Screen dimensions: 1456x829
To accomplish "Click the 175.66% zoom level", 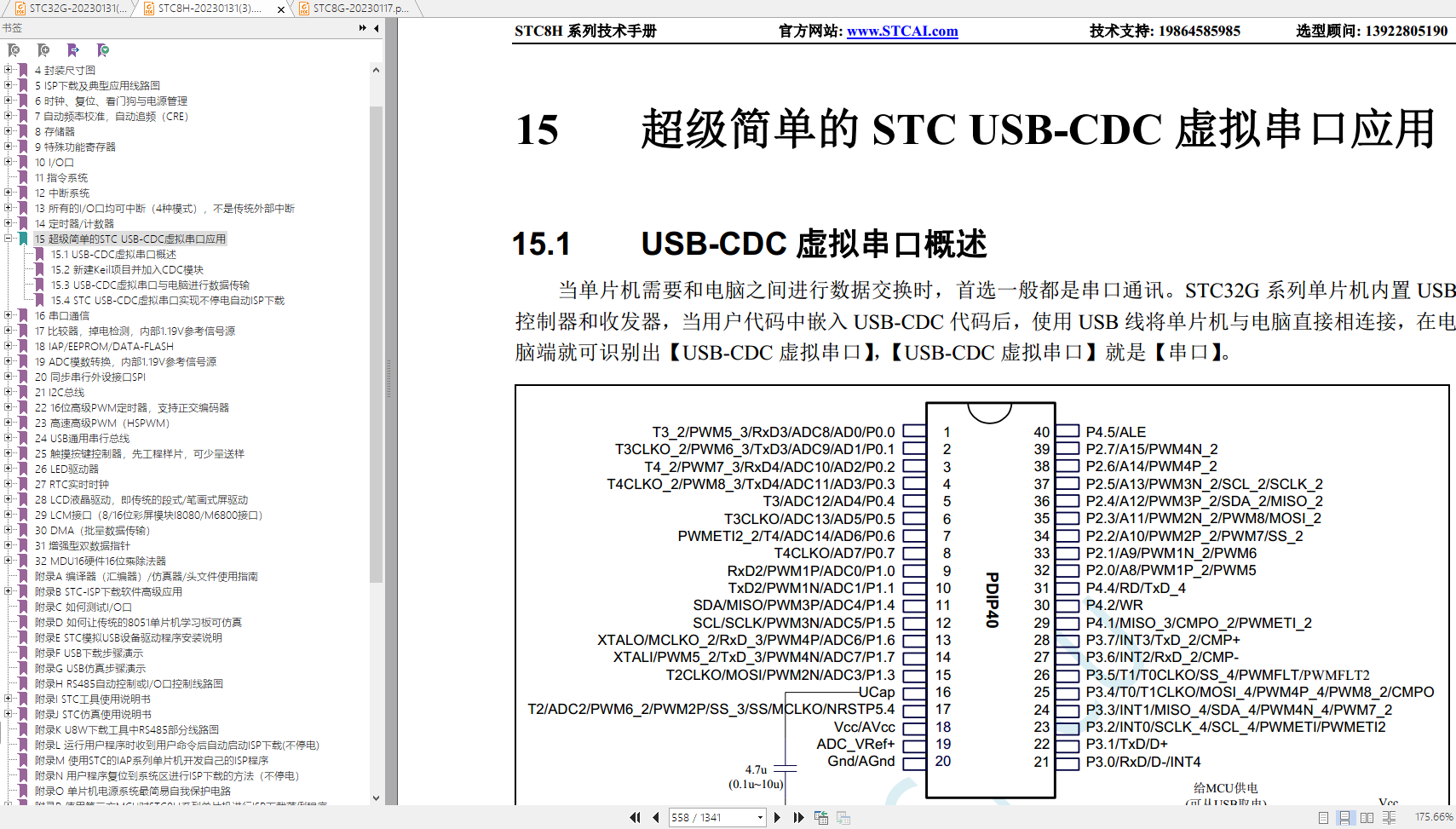I will pyautogui.click(x=1434, y=817).
